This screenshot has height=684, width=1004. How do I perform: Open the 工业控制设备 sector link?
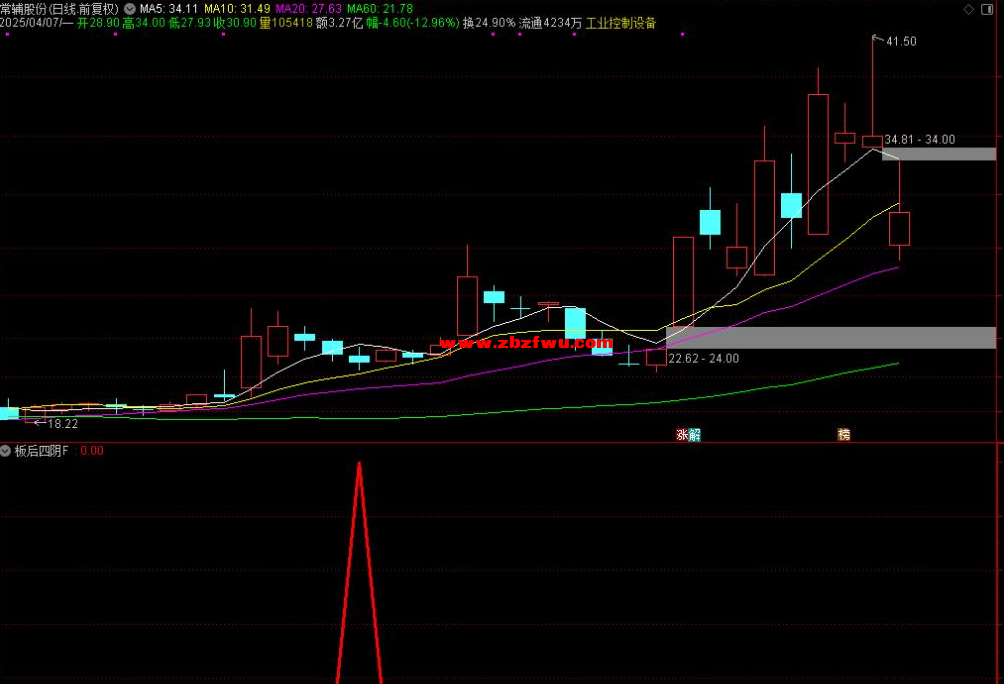pos(621,23)
